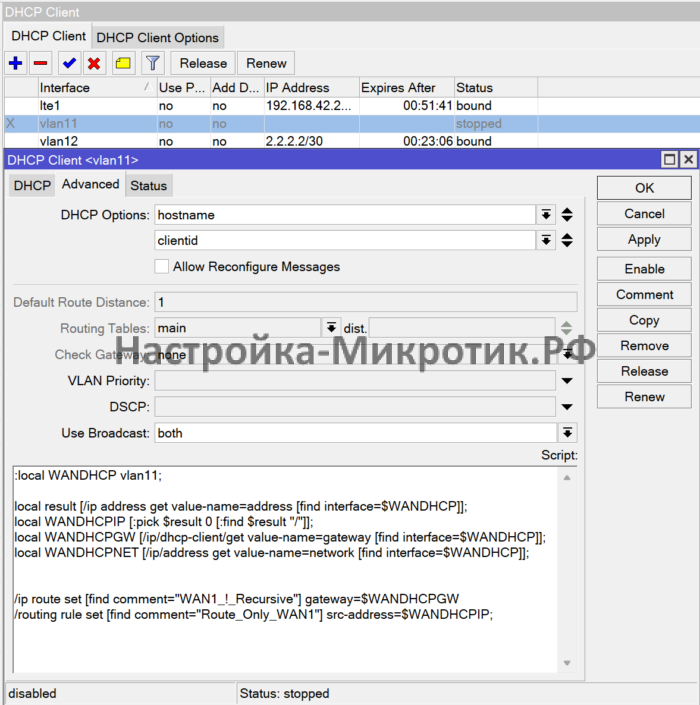
Task: Add comment with yellow note icon
Action: [x=123, y=63]
